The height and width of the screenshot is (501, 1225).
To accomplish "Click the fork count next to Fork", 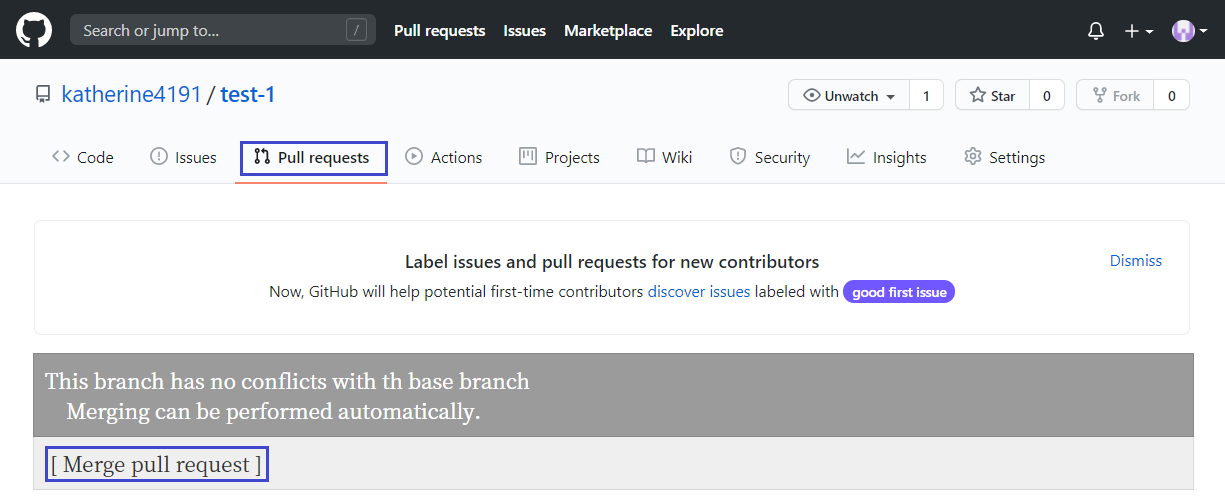I will tap(1171, 96).
